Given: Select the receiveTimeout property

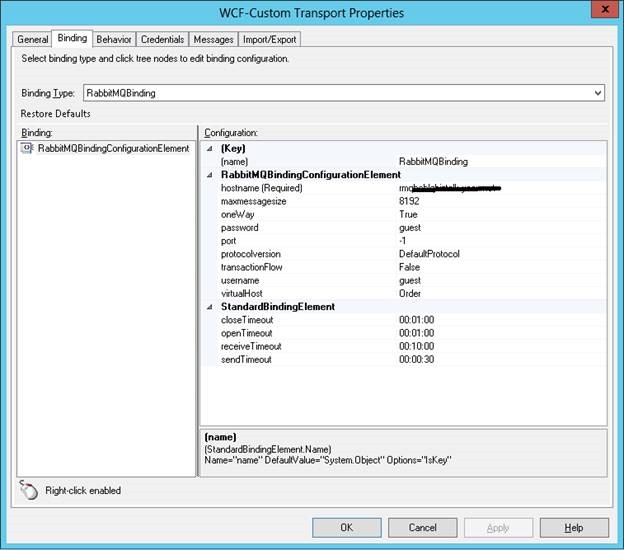Looking at the screenshot, I should coord(251,346).
